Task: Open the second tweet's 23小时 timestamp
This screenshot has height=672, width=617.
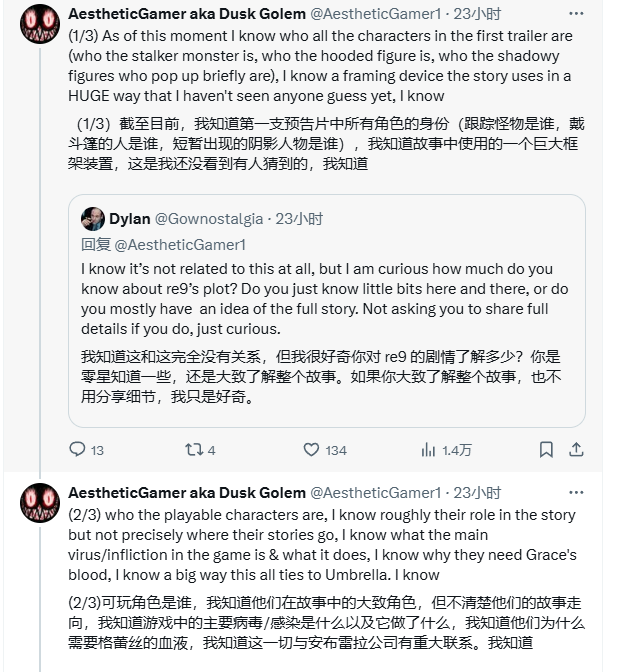Action: tap(478, 492)
